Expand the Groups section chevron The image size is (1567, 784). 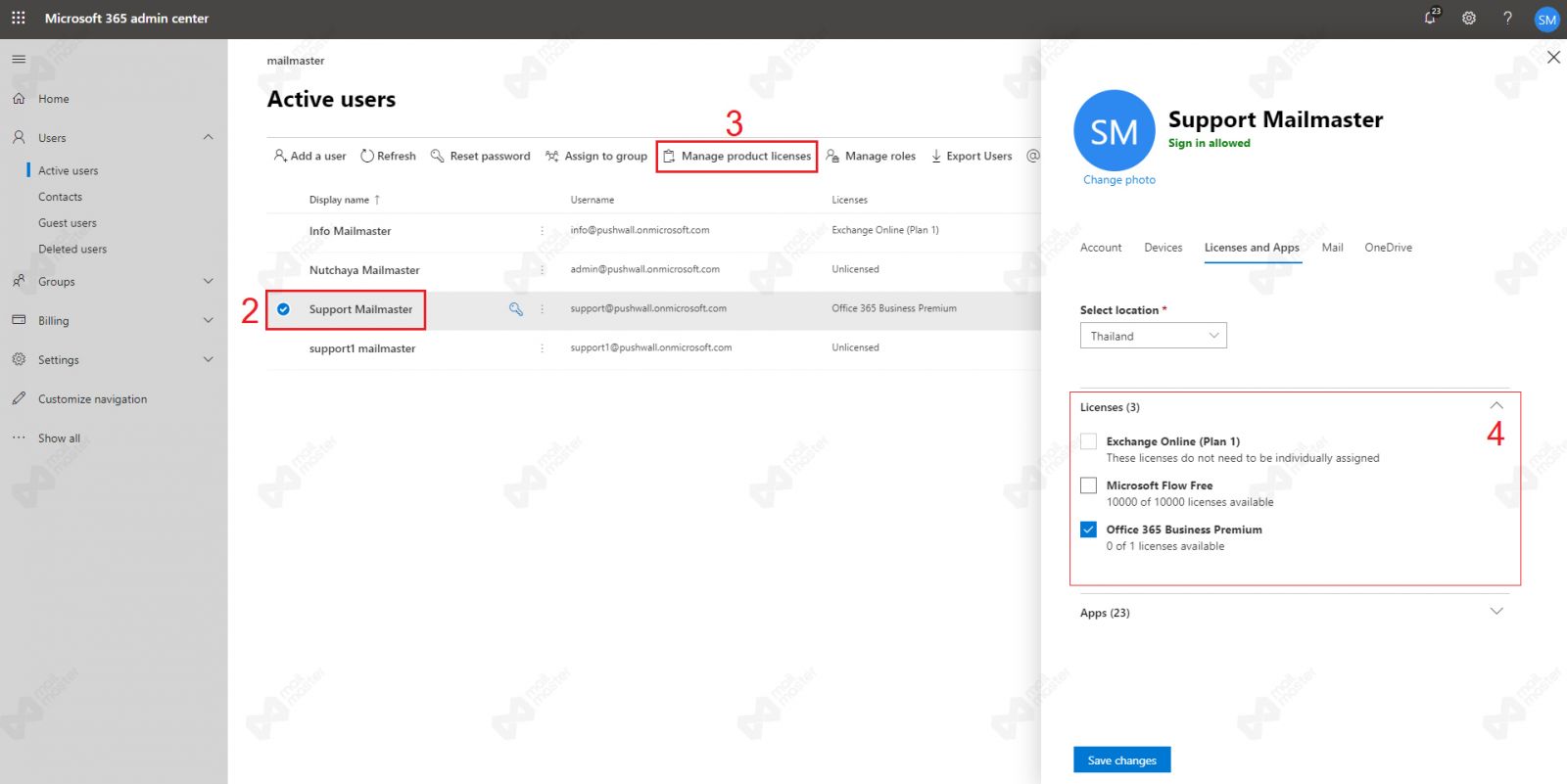208,281
